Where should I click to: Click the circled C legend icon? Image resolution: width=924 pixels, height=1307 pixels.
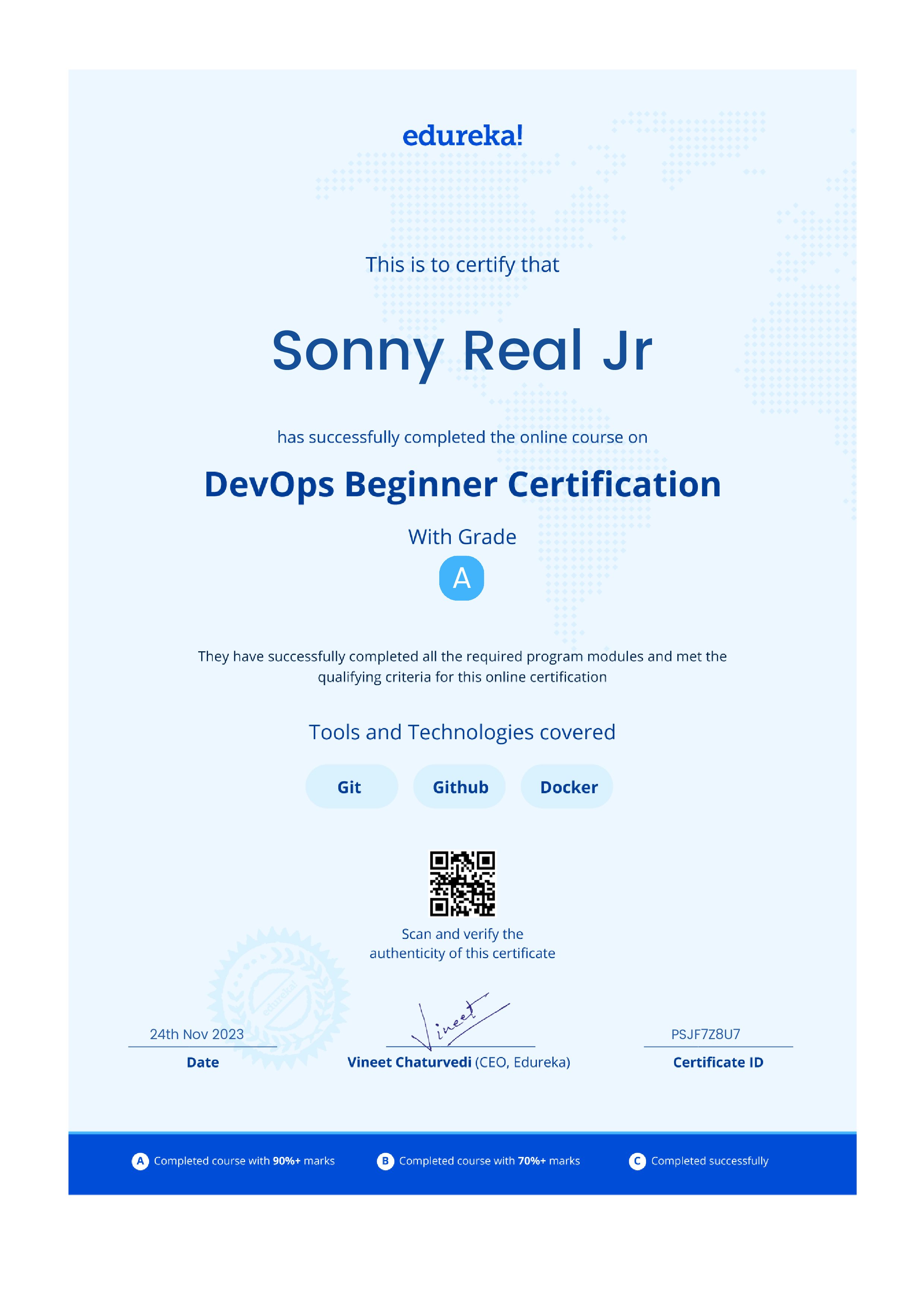pos(637,1161)
